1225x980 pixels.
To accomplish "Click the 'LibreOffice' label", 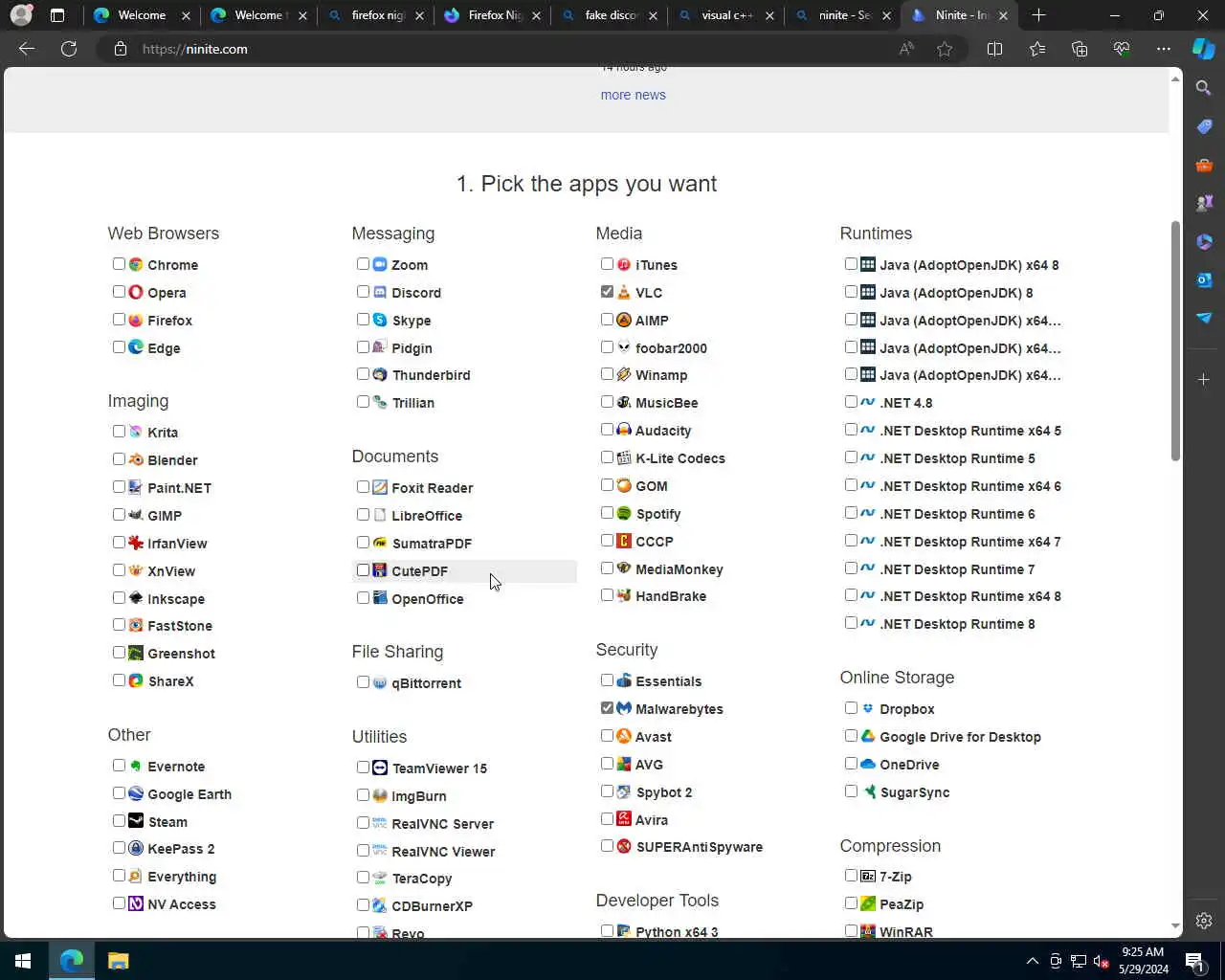I will coord(427,515).
